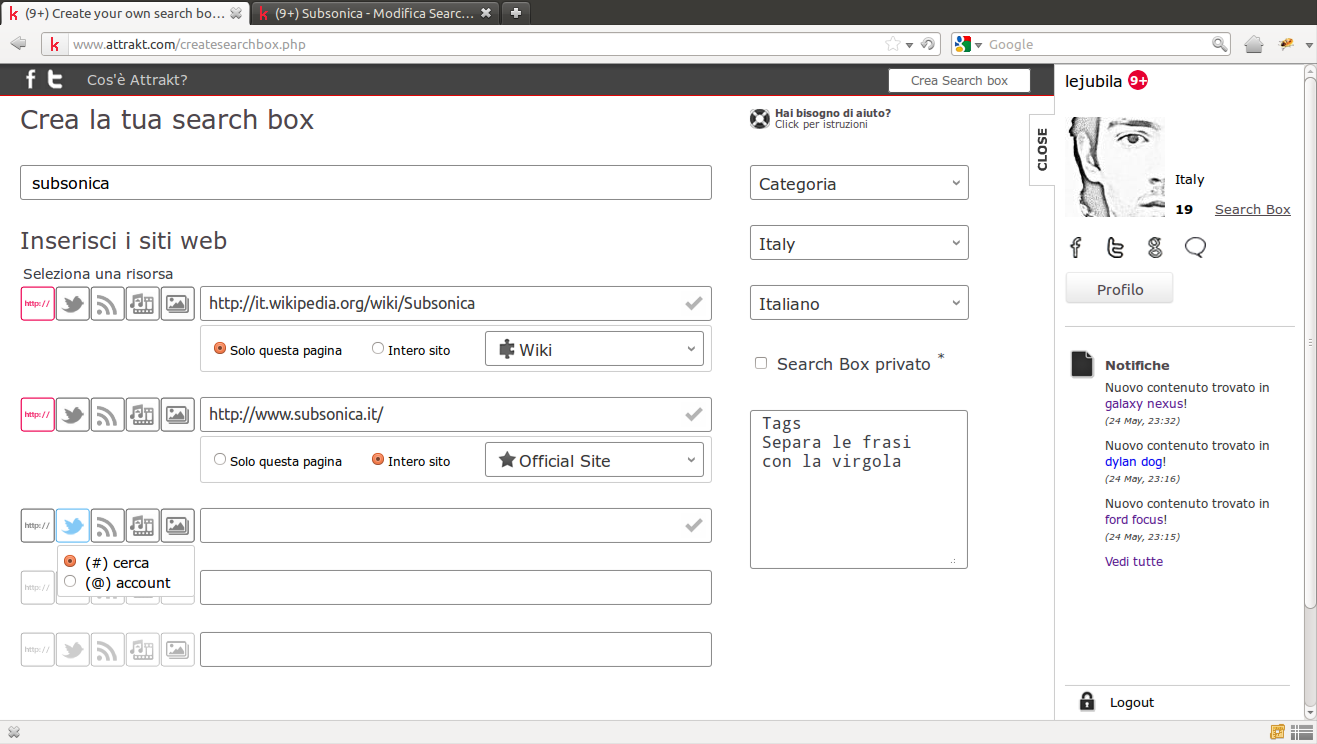Click speech bubble icon in profile sidebar
The height and width of the screenshot is (744, 1317).
tap(1195, 247)
